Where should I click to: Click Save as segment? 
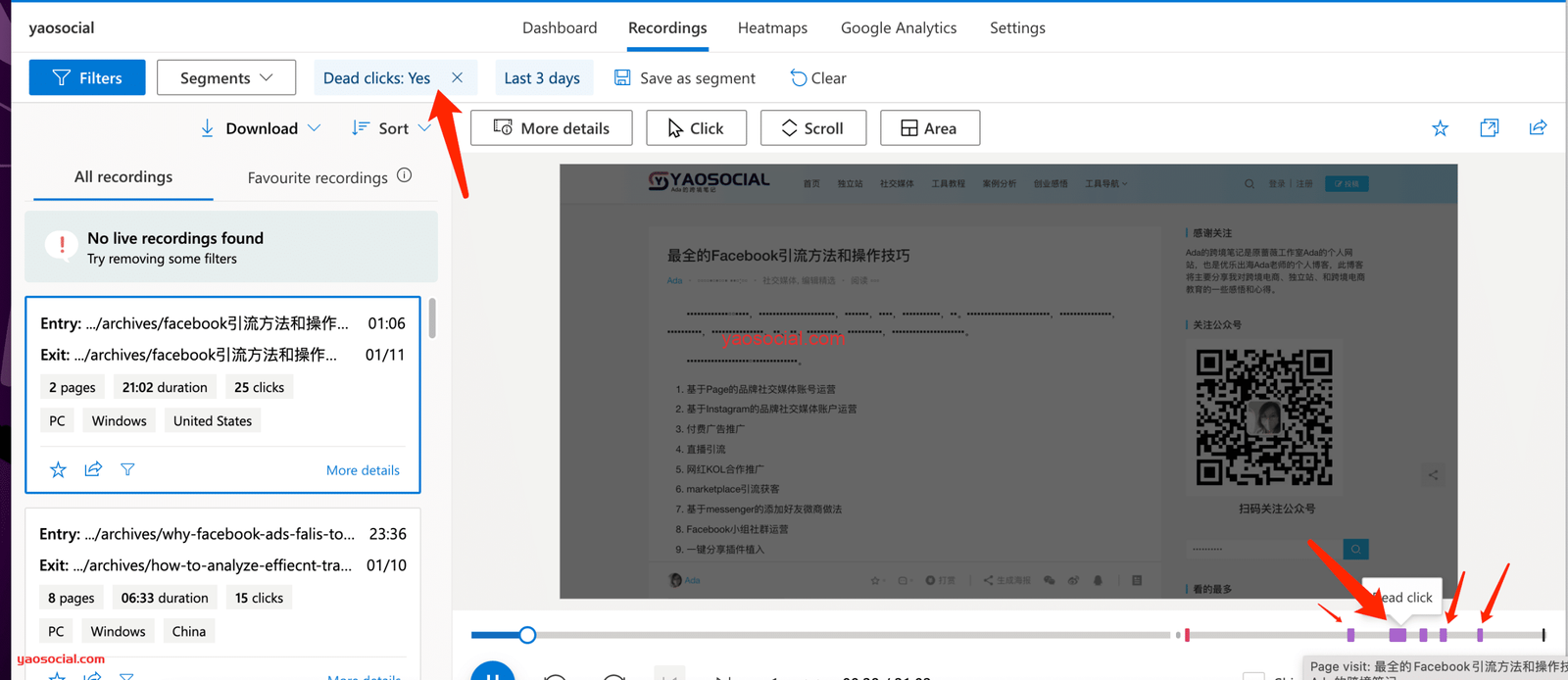[685, 77]
